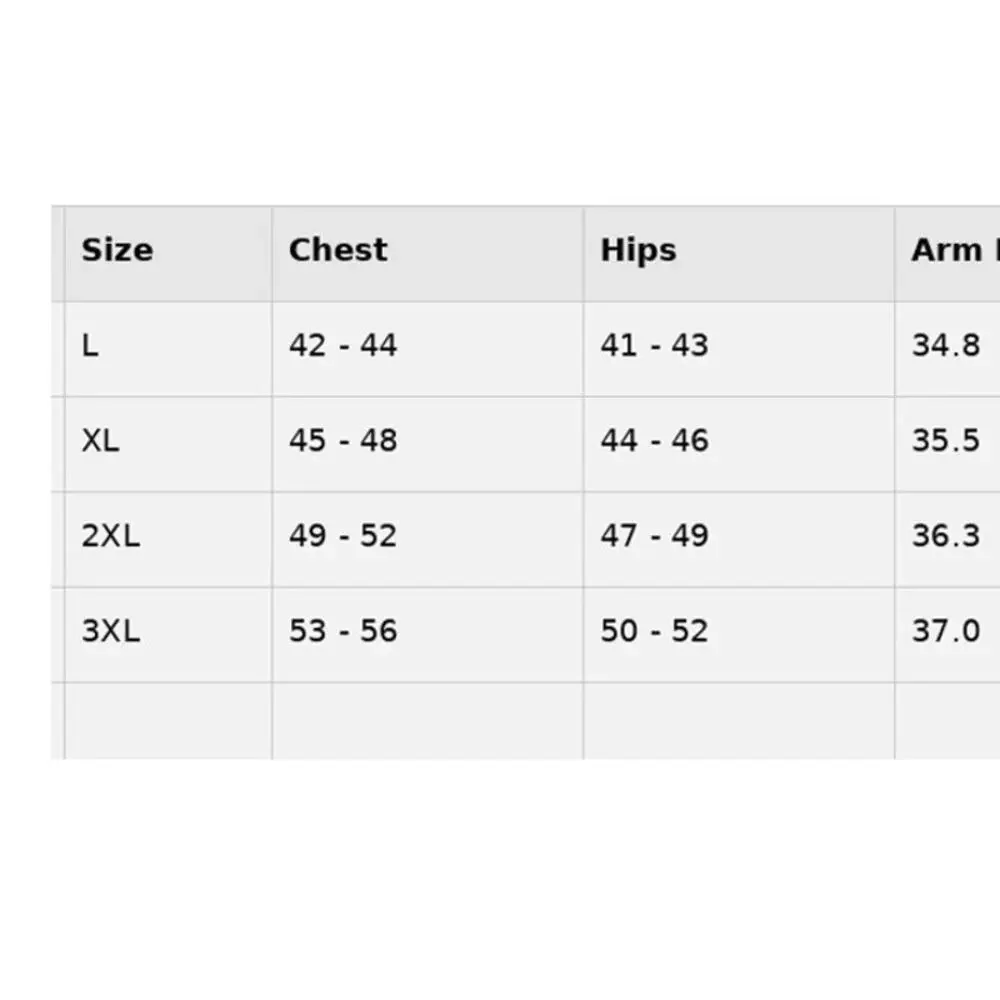The image size is (1000, 1000).
Task: Click arm length value 35.5
Action: click(x=946, y=441)
